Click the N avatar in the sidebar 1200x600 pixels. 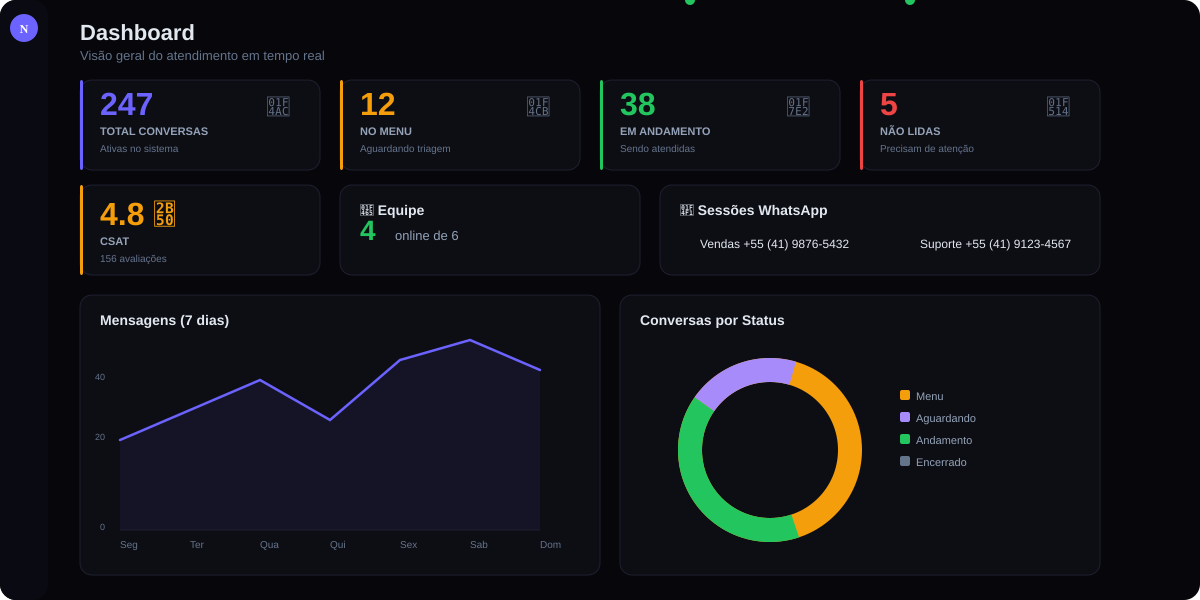(23, 28)
